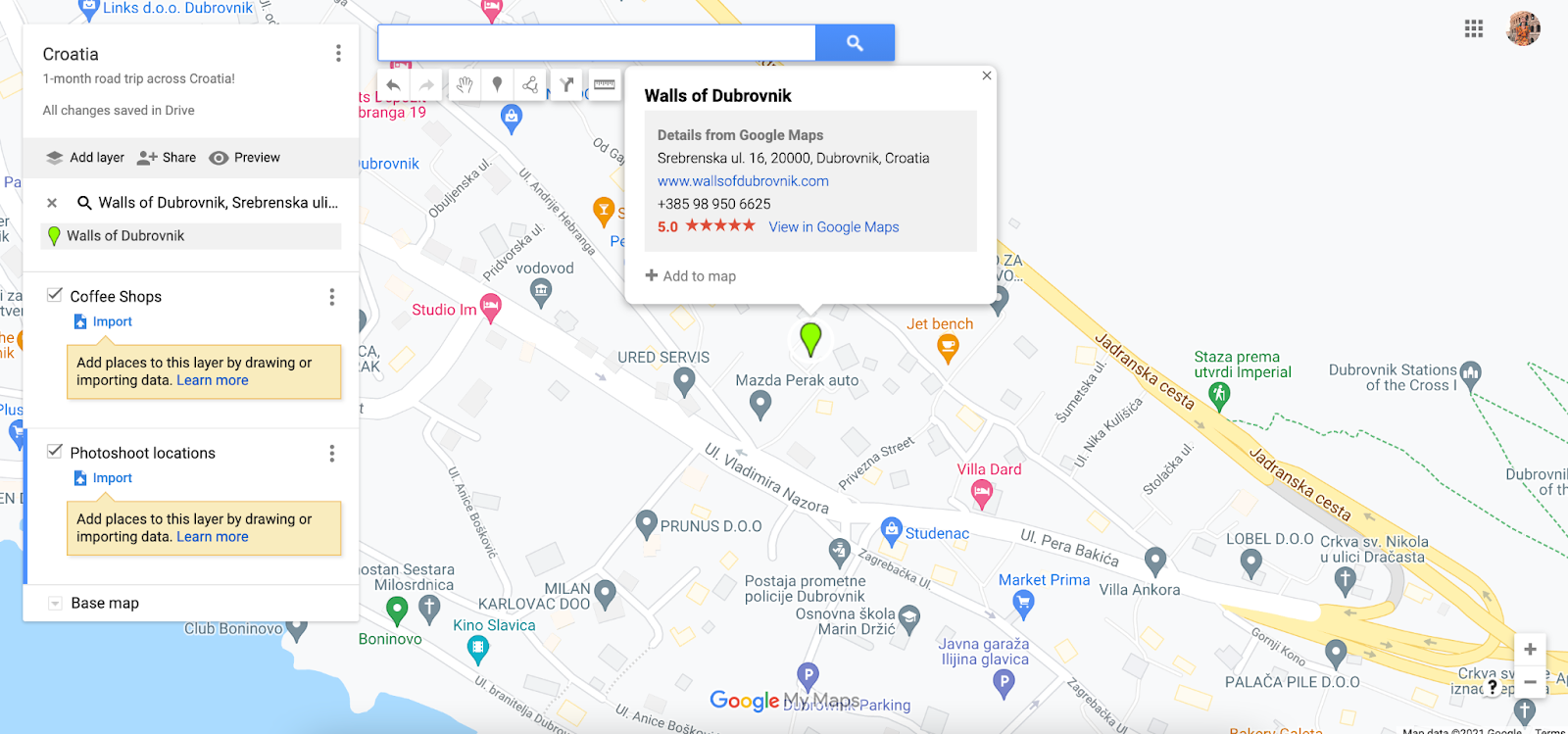The height and width of the screenshot is (734, 1568).
Task: Click the blue search magnifier button
Action: point(855,43)
